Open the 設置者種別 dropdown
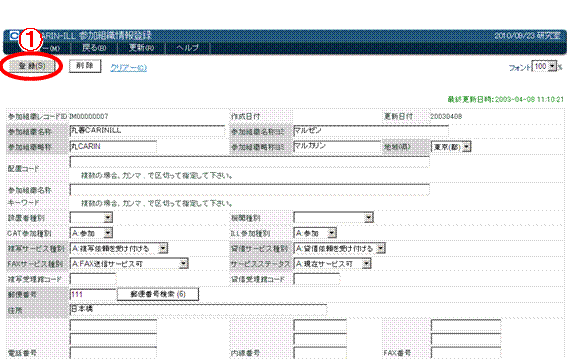This screenshot has height=360, width=567. [91, 218]
